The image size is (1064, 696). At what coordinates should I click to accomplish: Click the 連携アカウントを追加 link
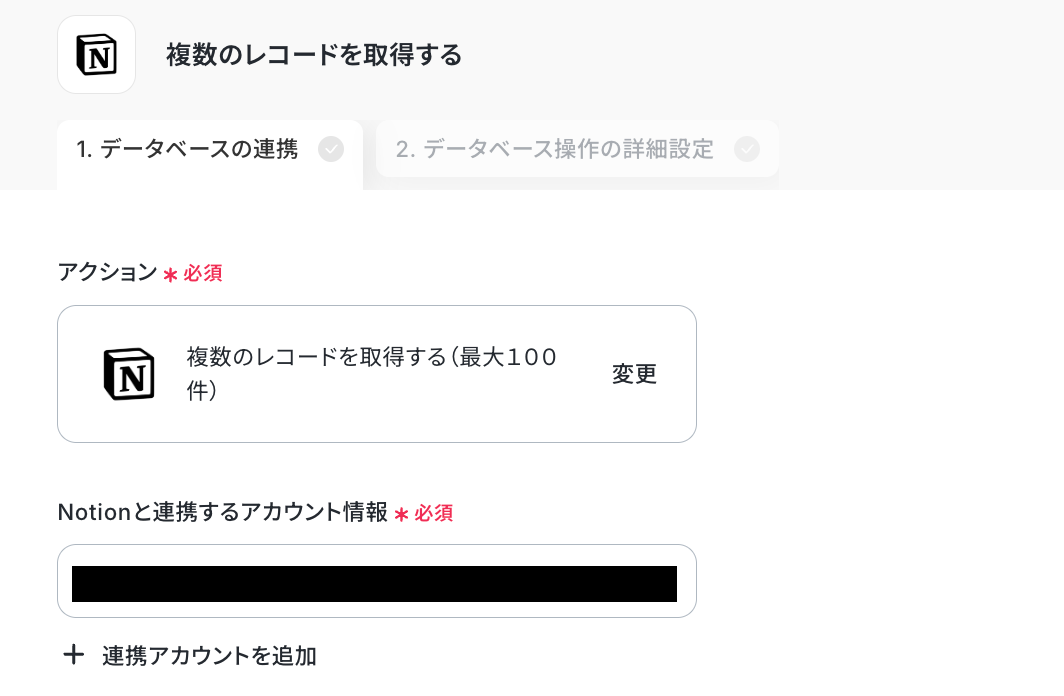[209, 656]
